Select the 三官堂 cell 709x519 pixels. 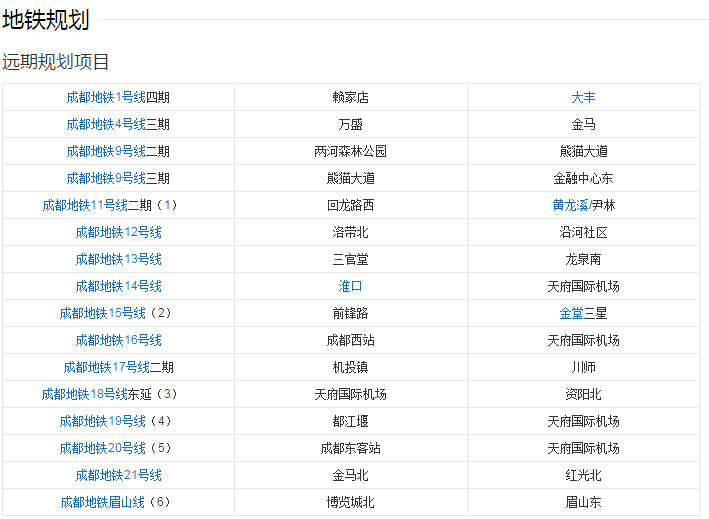(x=350, y=260)
